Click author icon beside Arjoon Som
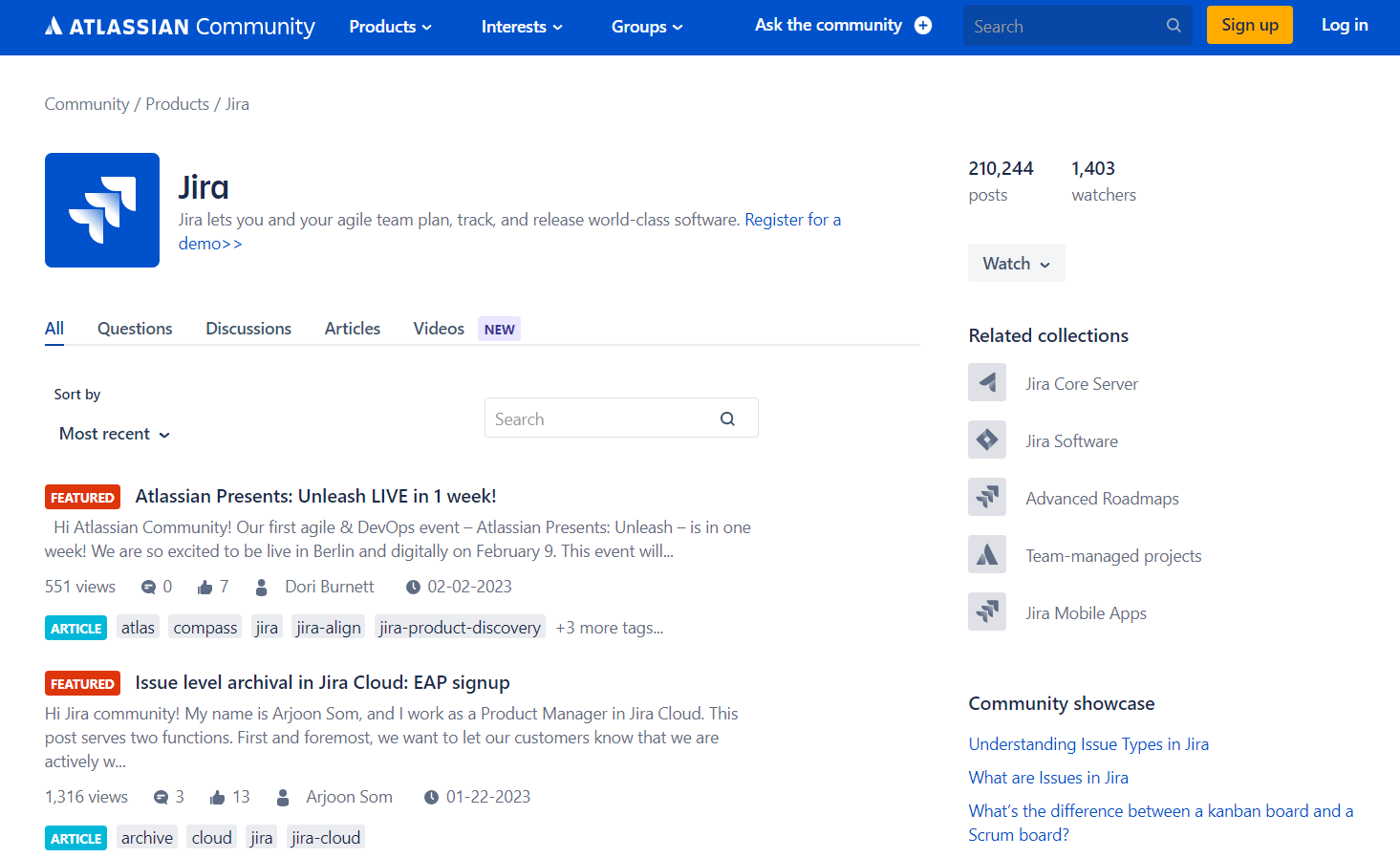Image resolution: width=1400 pixels, height=858 pixels. point(283,797)
